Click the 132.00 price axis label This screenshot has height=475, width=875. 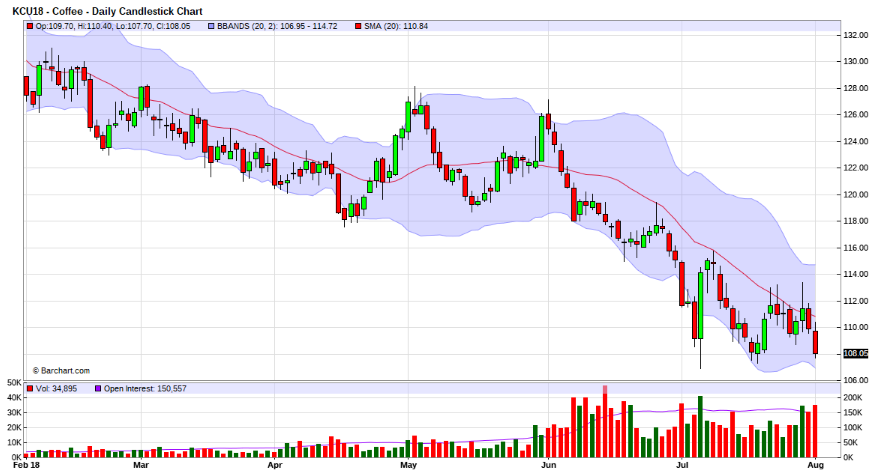[x=856, y=35]
